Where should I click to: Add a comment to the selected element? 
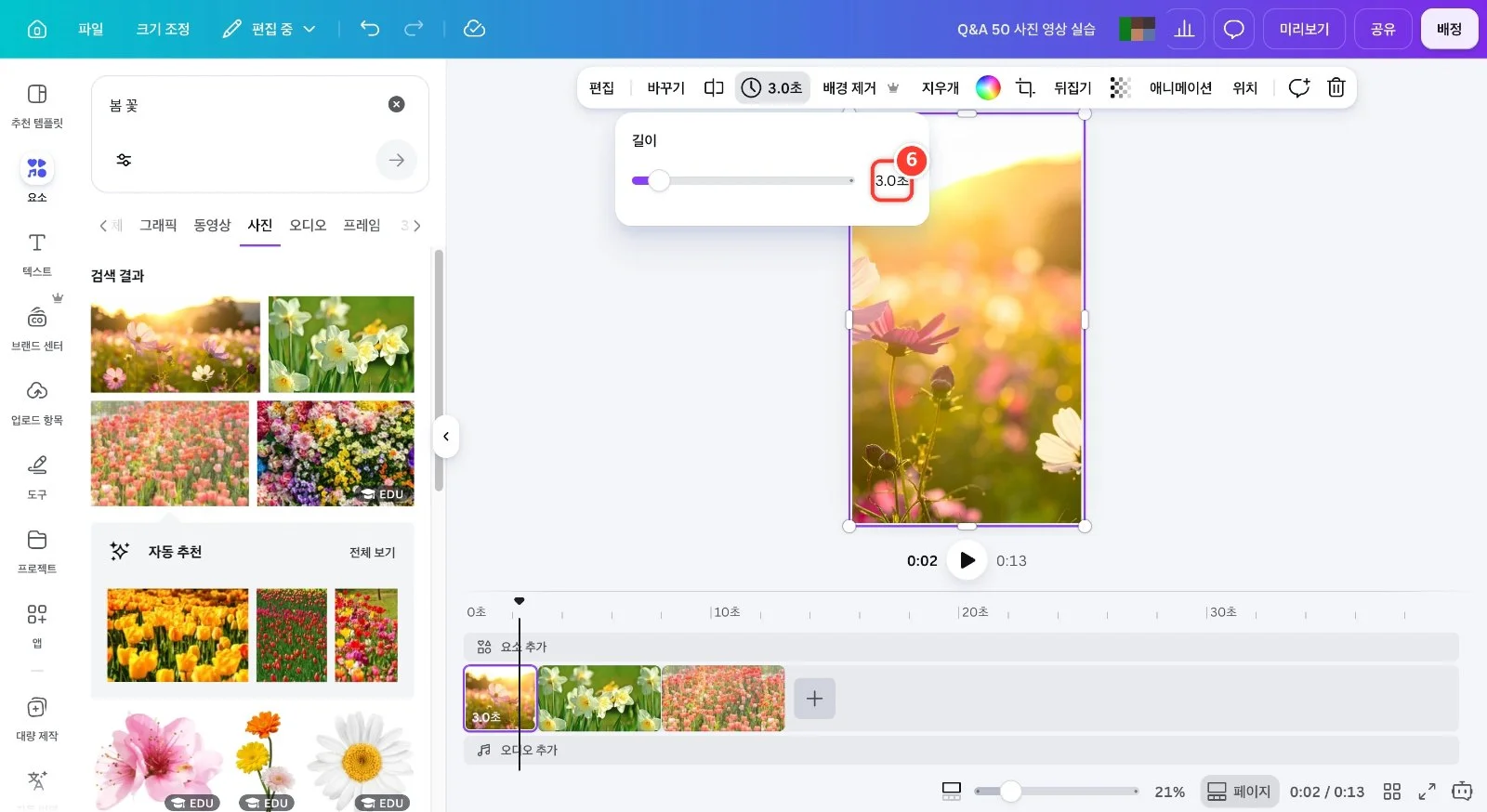point(1298,87)
